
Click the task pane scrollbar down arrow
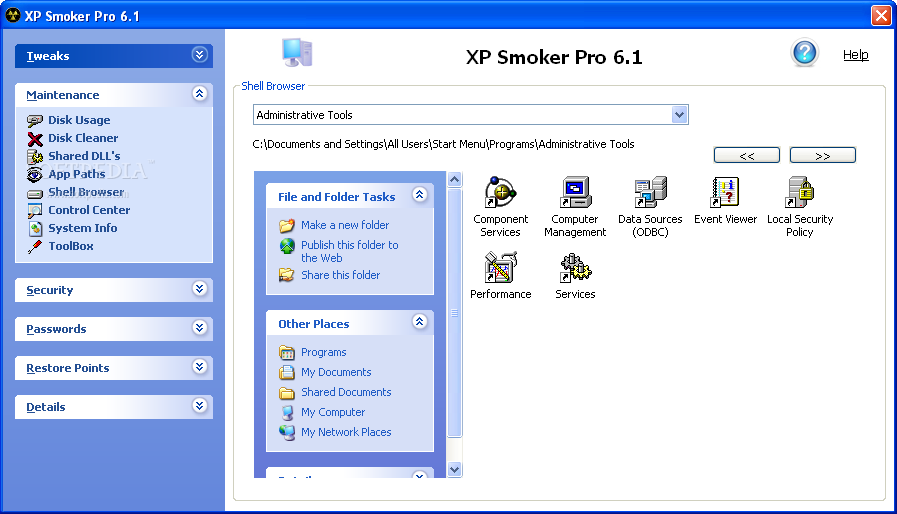454,469
